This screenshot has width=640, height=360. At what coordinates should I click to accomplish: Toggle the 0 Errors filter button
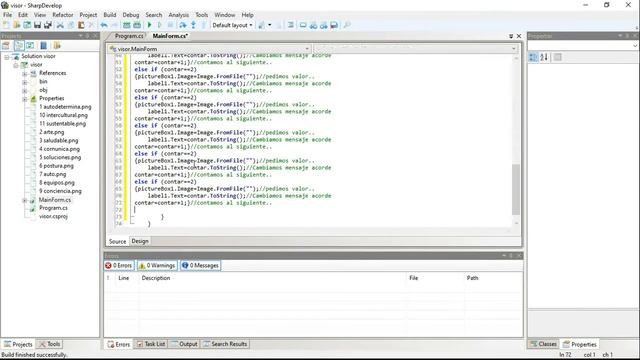click(119, 266)
